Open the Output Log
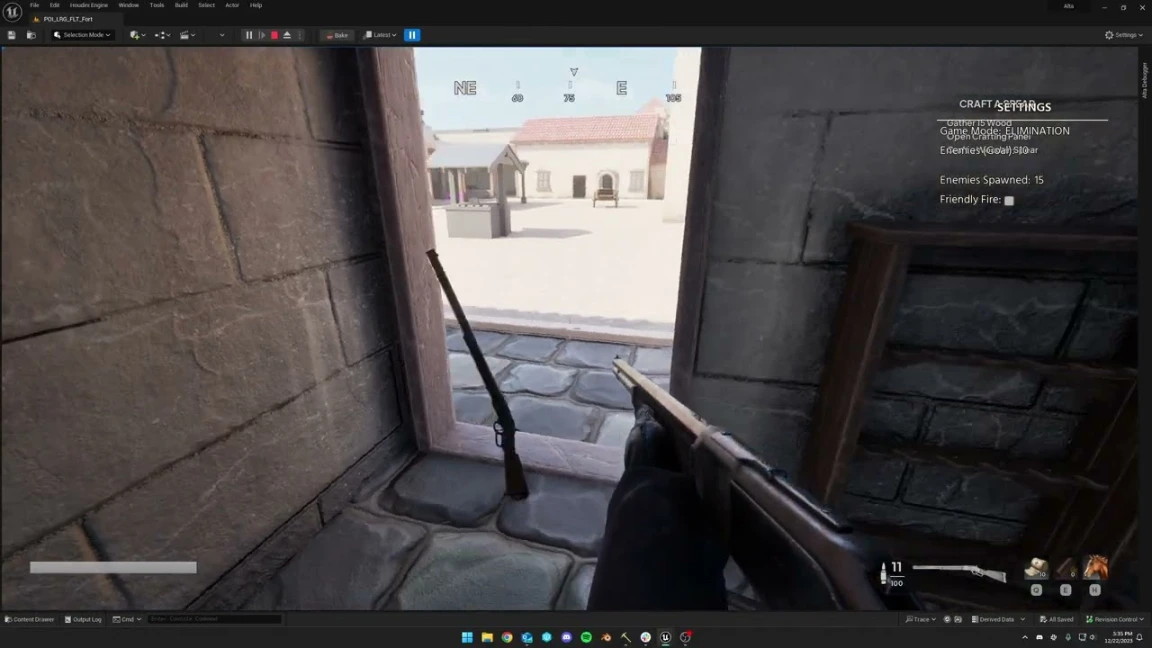Screen dimensions: 1152x648 pyautogui.click(x=83, y=619)
